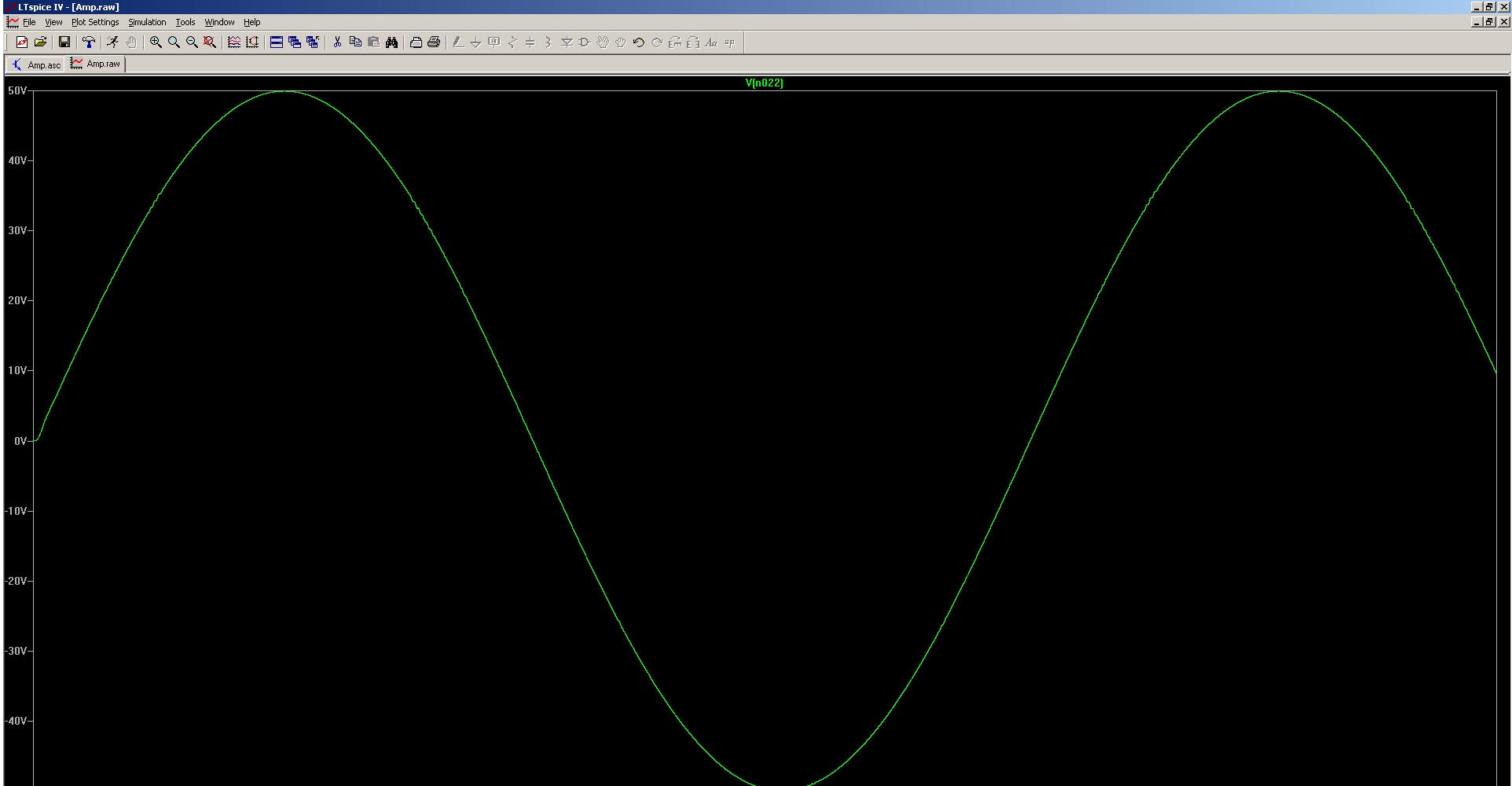The image size is (1512, 786).
Task: Select the Amp.raw waveform tab
Action: coord(96,64)
